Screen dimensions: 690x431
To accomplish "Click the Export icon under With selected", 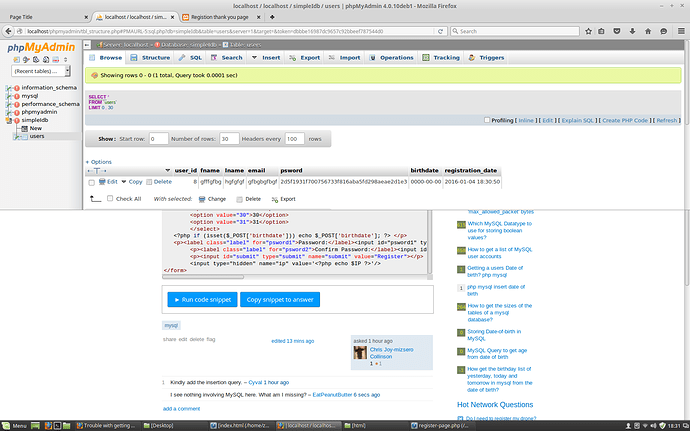I will [275, 199].
